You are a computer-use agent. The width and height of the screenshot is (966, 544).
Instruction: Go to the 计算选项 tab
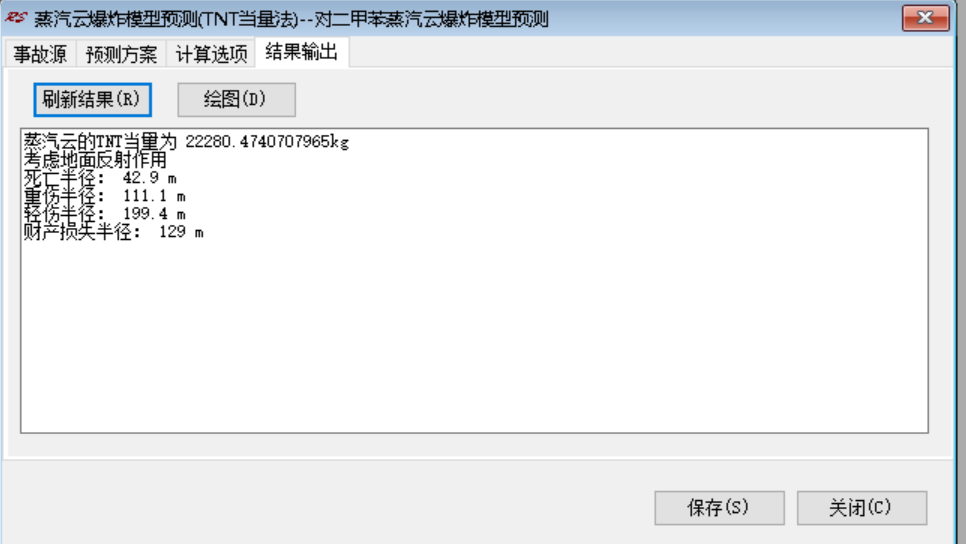211,54
